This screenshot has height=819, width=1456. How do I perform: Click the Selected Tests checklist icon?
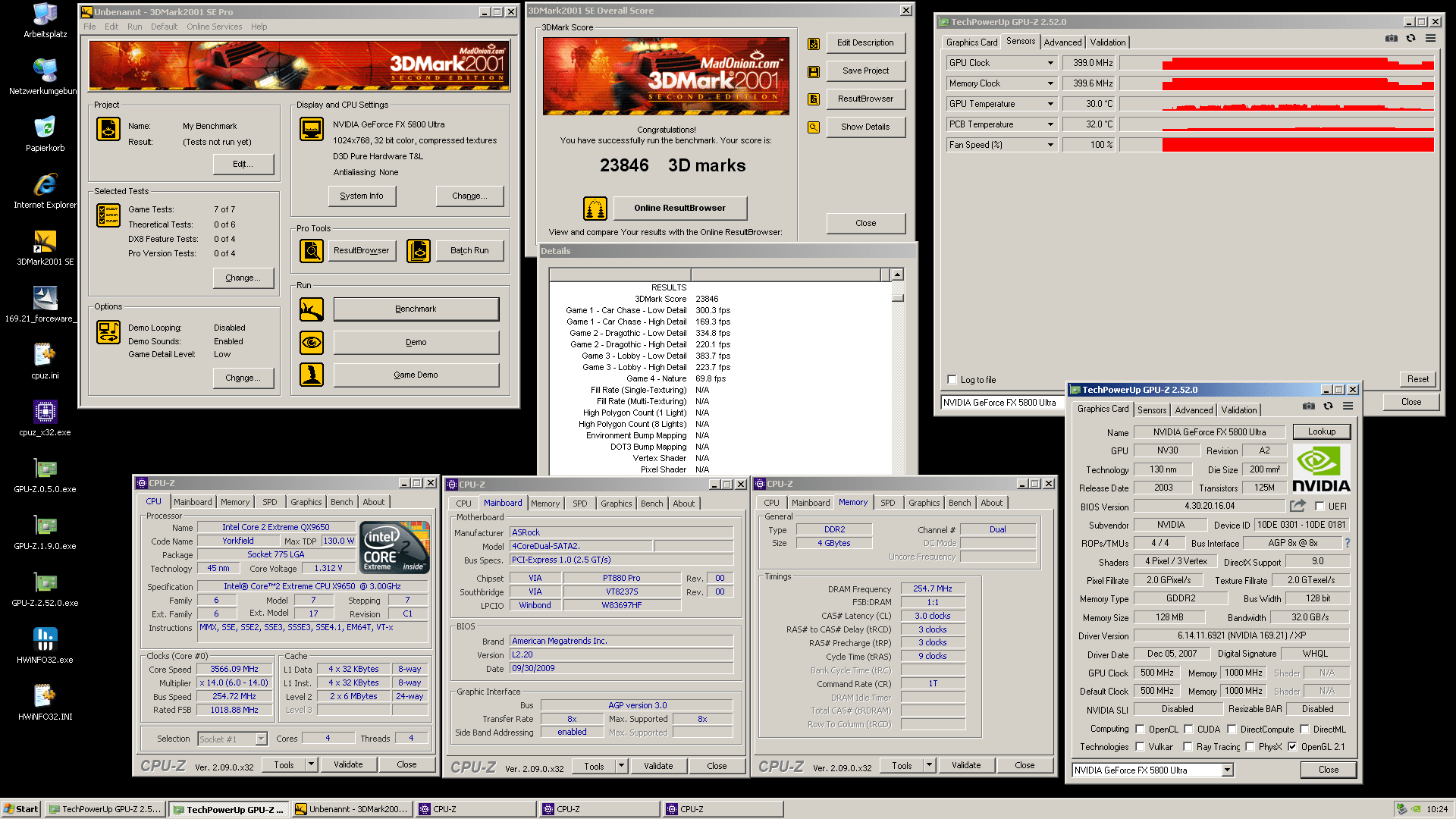pyautogui.click(x=108, y=215)
